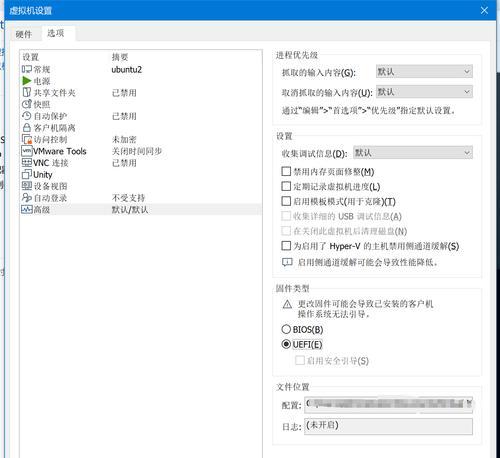The image size is (500, 458).
Task: Click the 高级 advanced settings icon
Action: pos(27,209)
